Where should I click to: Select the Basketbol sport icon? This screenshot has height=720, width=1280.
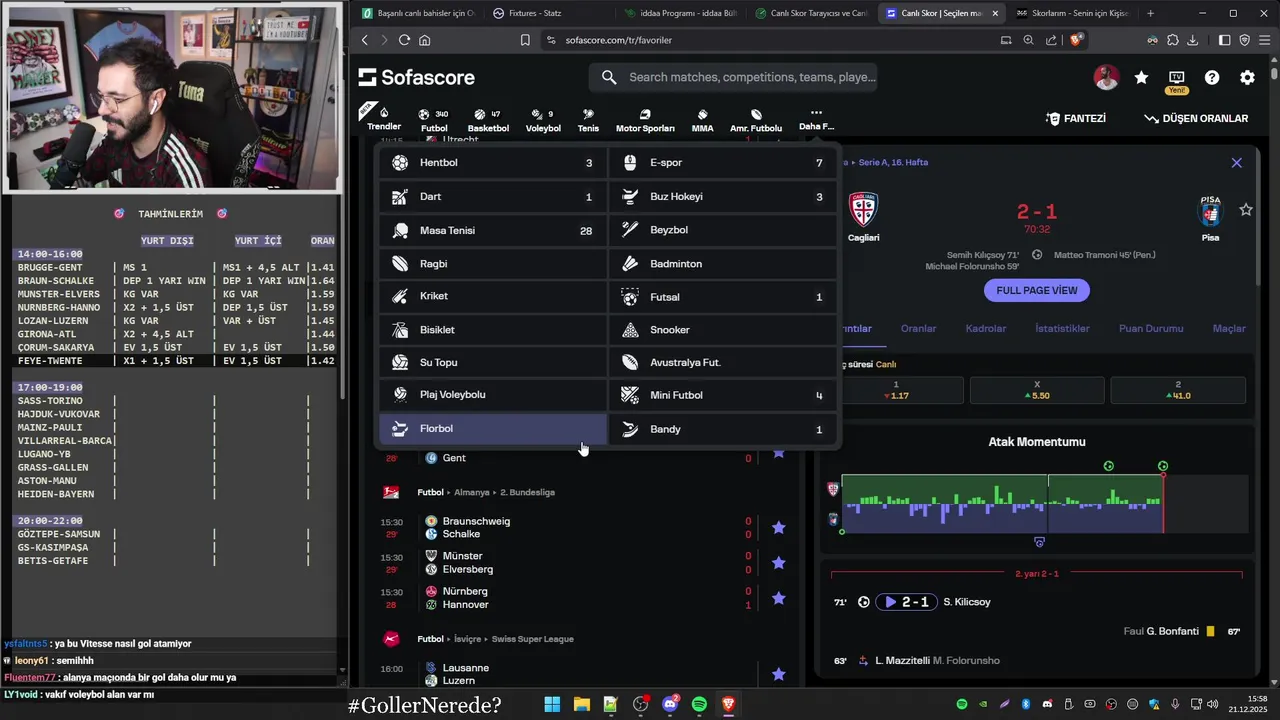click(x=488, y=120)
